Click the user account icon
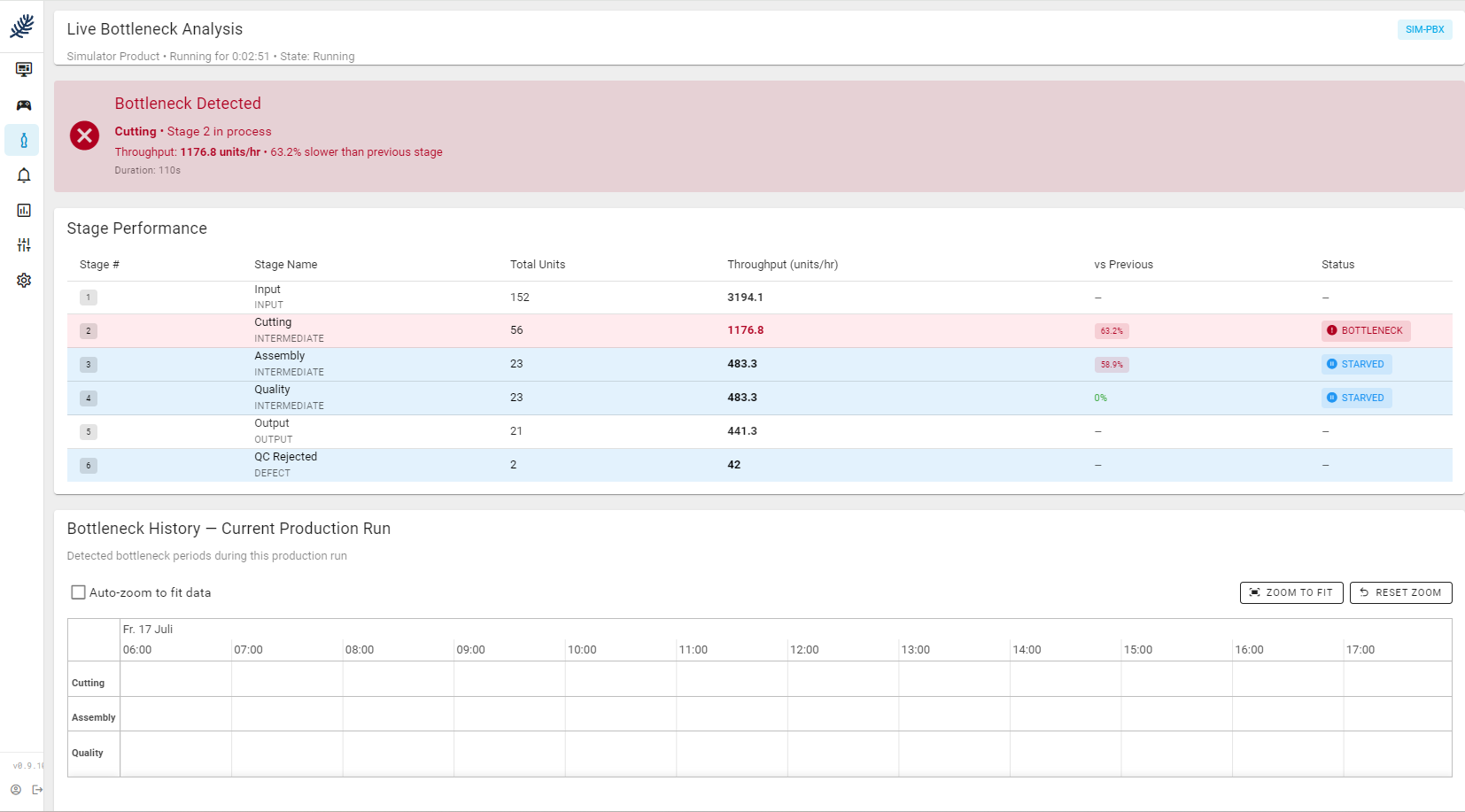Screen dimensions: 1465x812 pyautogui.click(x=16, y=790)
